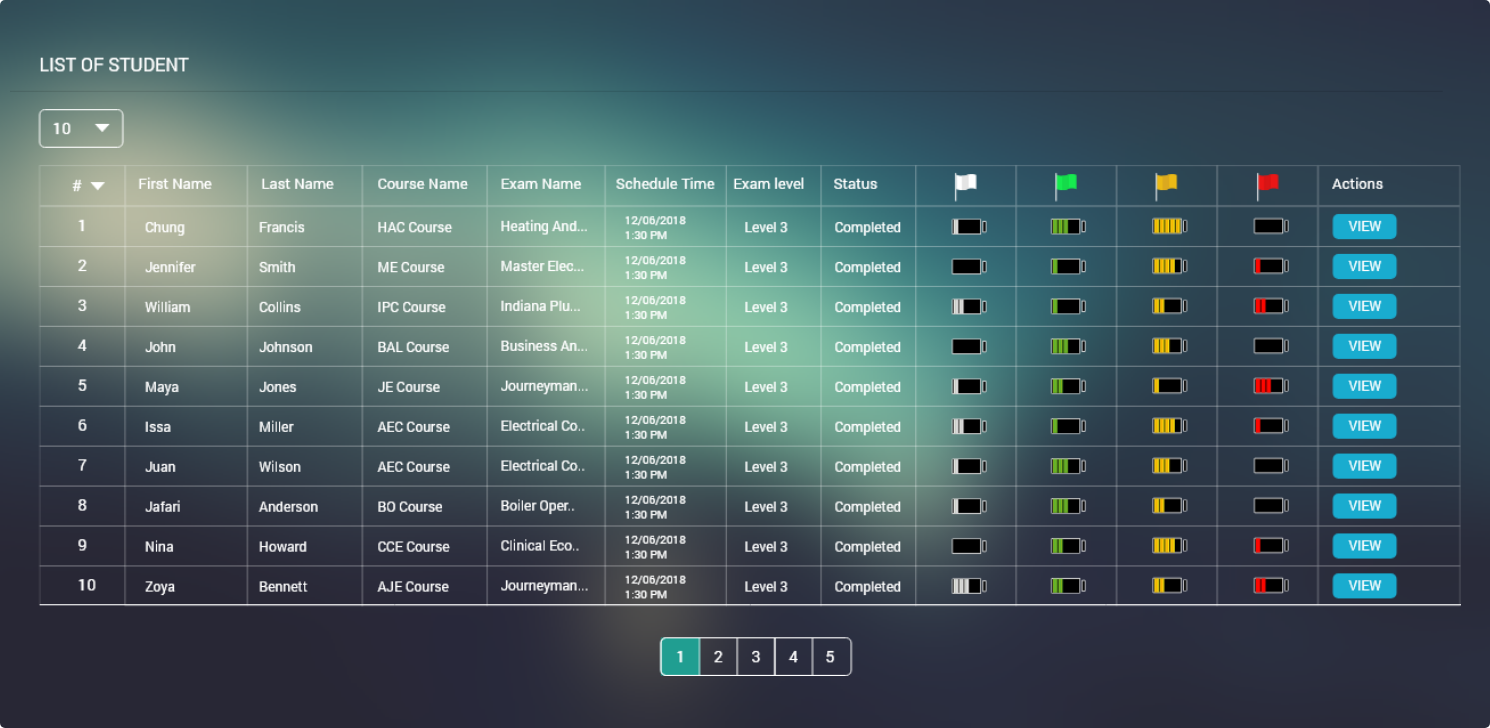
Task: Click Zoya Bennett's white flag battery indicator
Action: tap(968, 586)
